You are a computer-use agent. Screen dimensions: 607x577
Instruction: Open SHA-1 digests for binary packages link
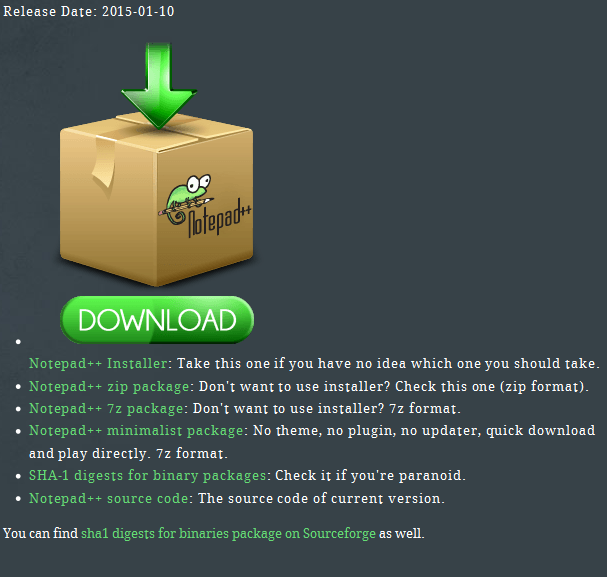point(147,476)
